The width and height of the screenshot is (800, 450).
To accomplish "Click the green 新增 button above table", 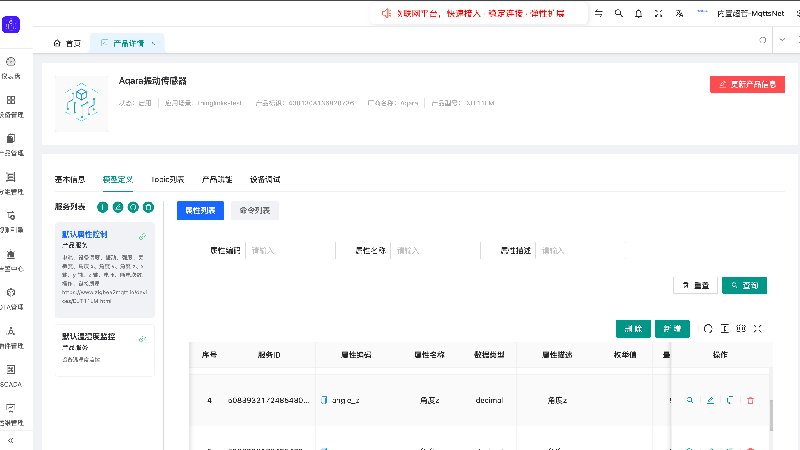I will click(672, 329).
